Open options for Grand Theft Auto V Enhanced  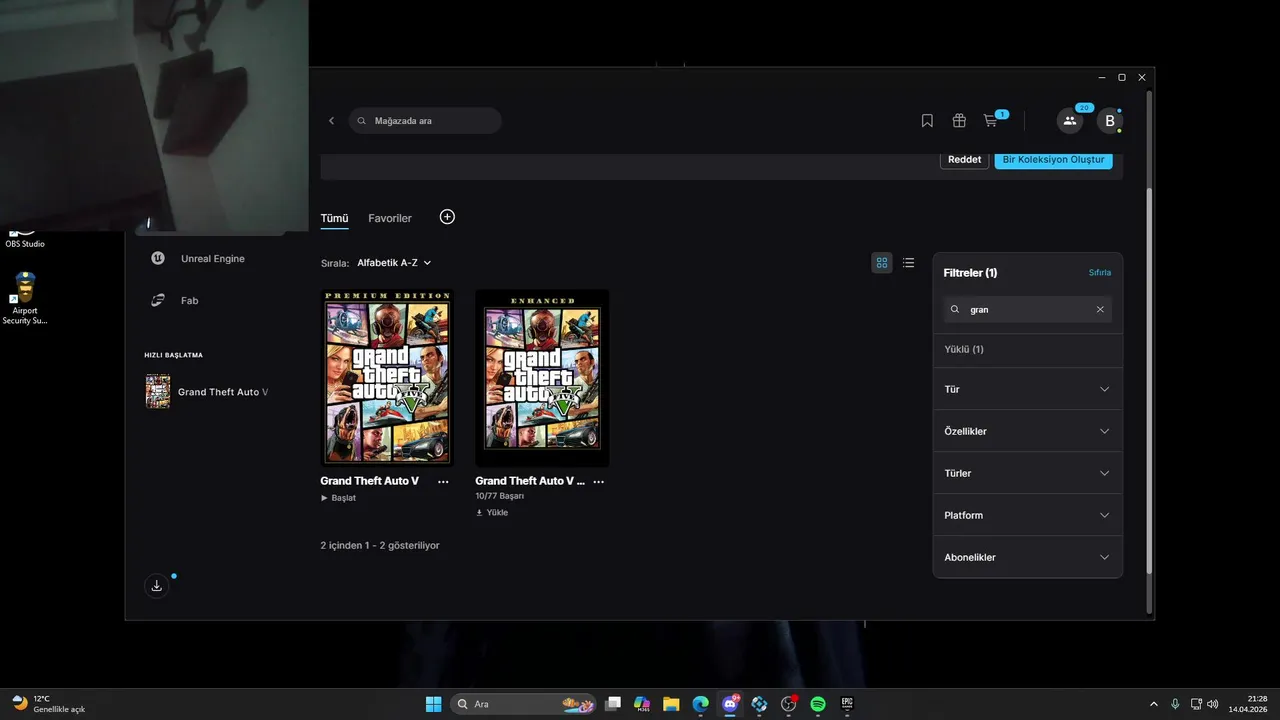598,482
